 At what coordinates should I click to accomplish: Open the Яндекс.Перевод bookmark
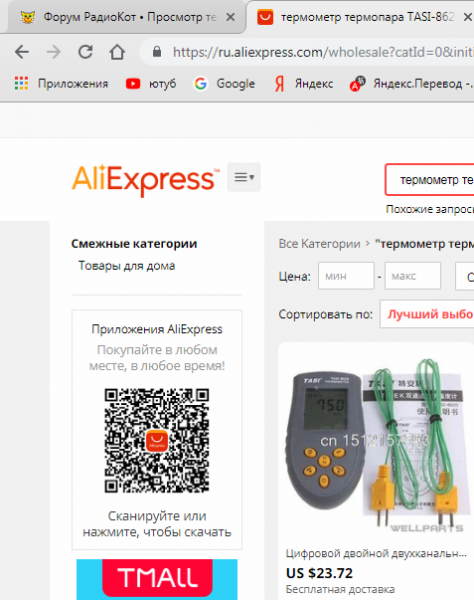tap(411, 83)
